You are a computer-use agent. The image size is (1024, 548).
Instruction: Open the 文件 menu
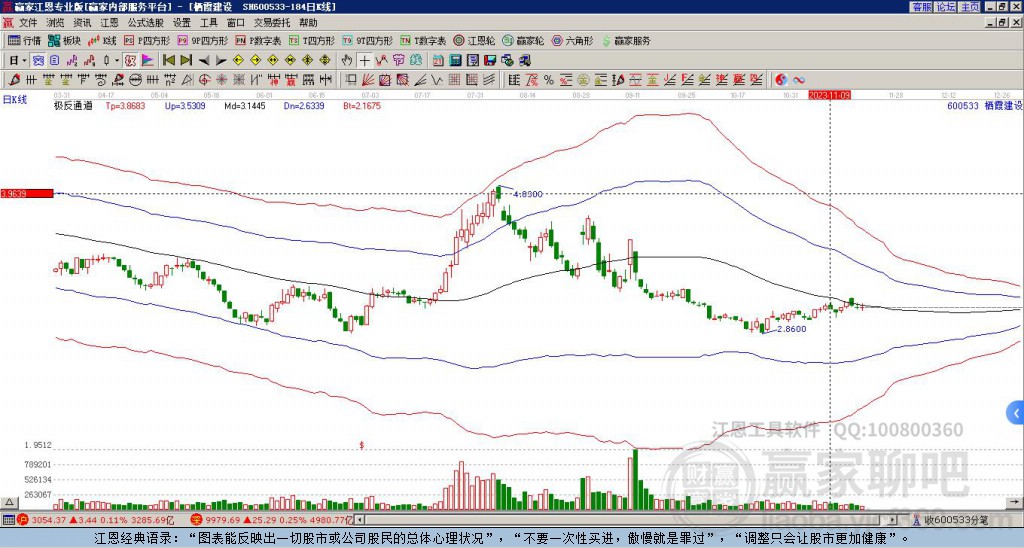(27, 23)
